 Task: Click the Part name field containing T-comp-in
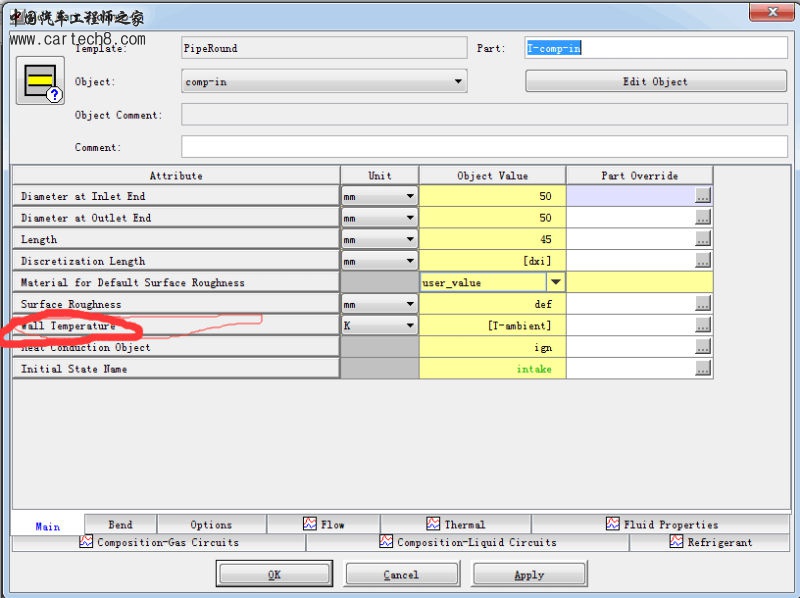[656, 48]
